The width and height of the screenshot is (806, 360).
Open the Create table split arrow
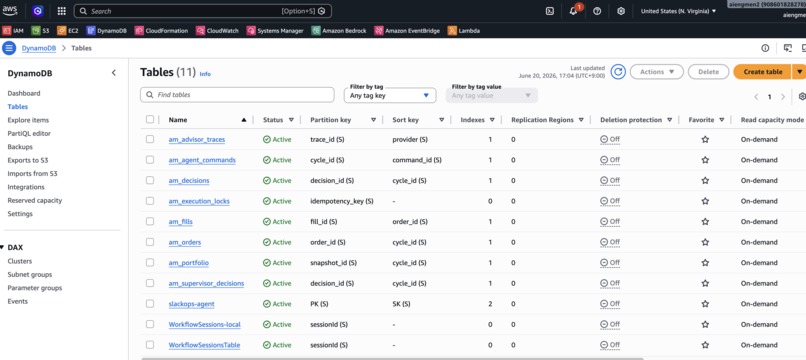coord(799,72)
